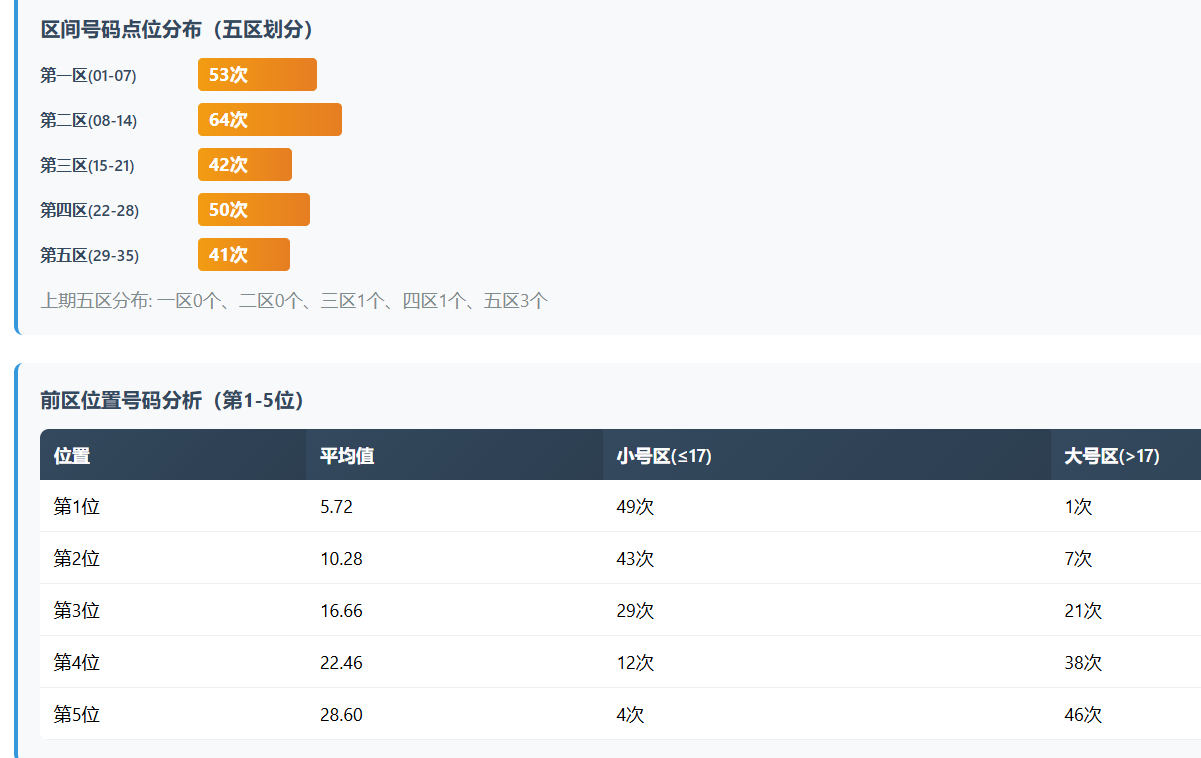The height and width of the screenshot is (758, 1201).
Task: Select the 第1位 row label
Action: [77, 507]
